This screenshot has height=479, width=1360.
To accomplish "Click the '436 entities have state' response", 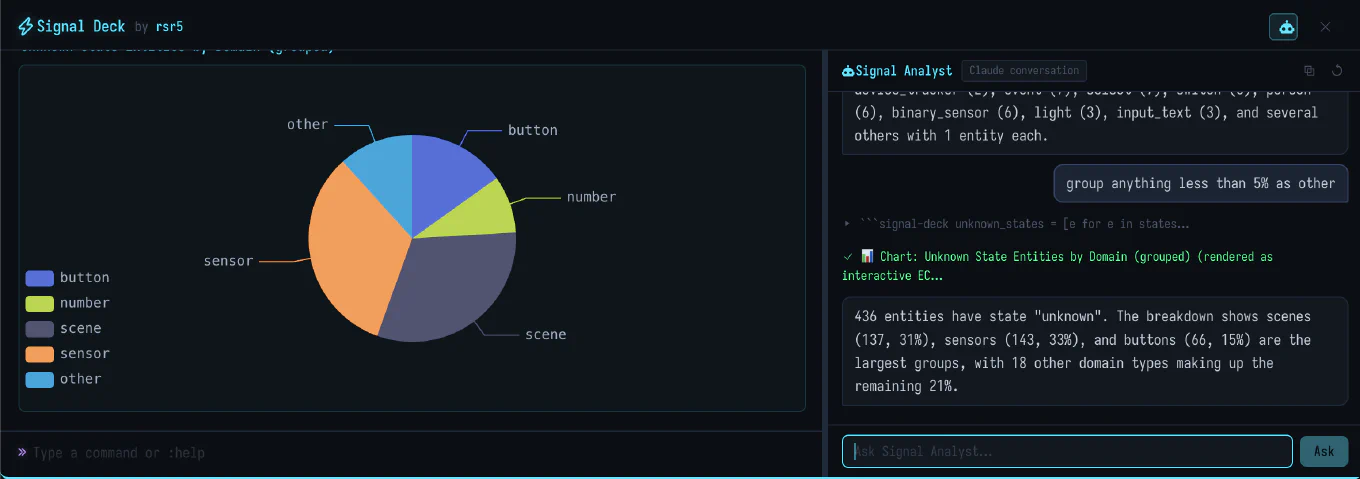I will click(1095, 351).
